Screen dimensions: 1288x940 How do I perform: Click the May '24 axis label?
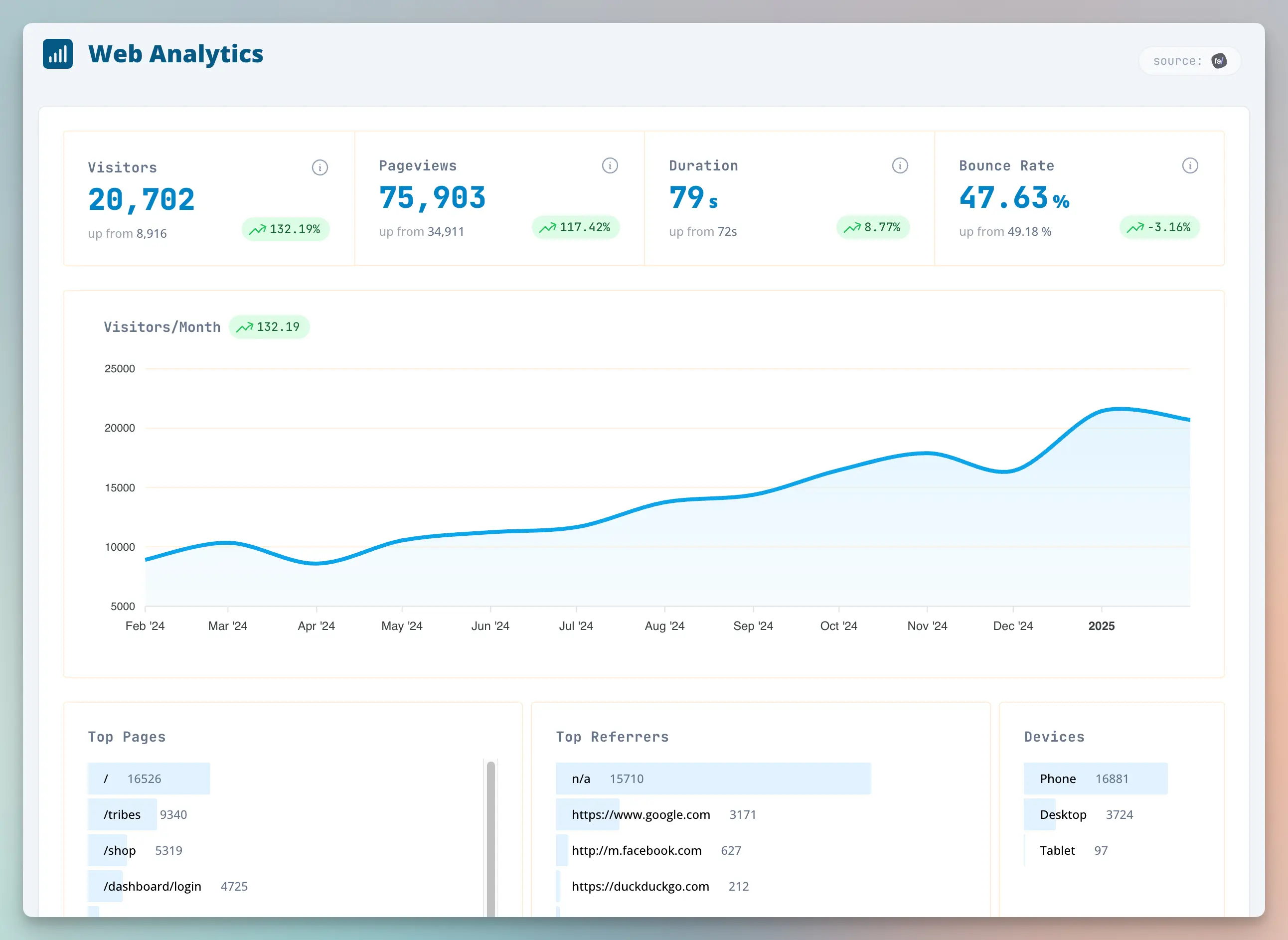[402, 626]
